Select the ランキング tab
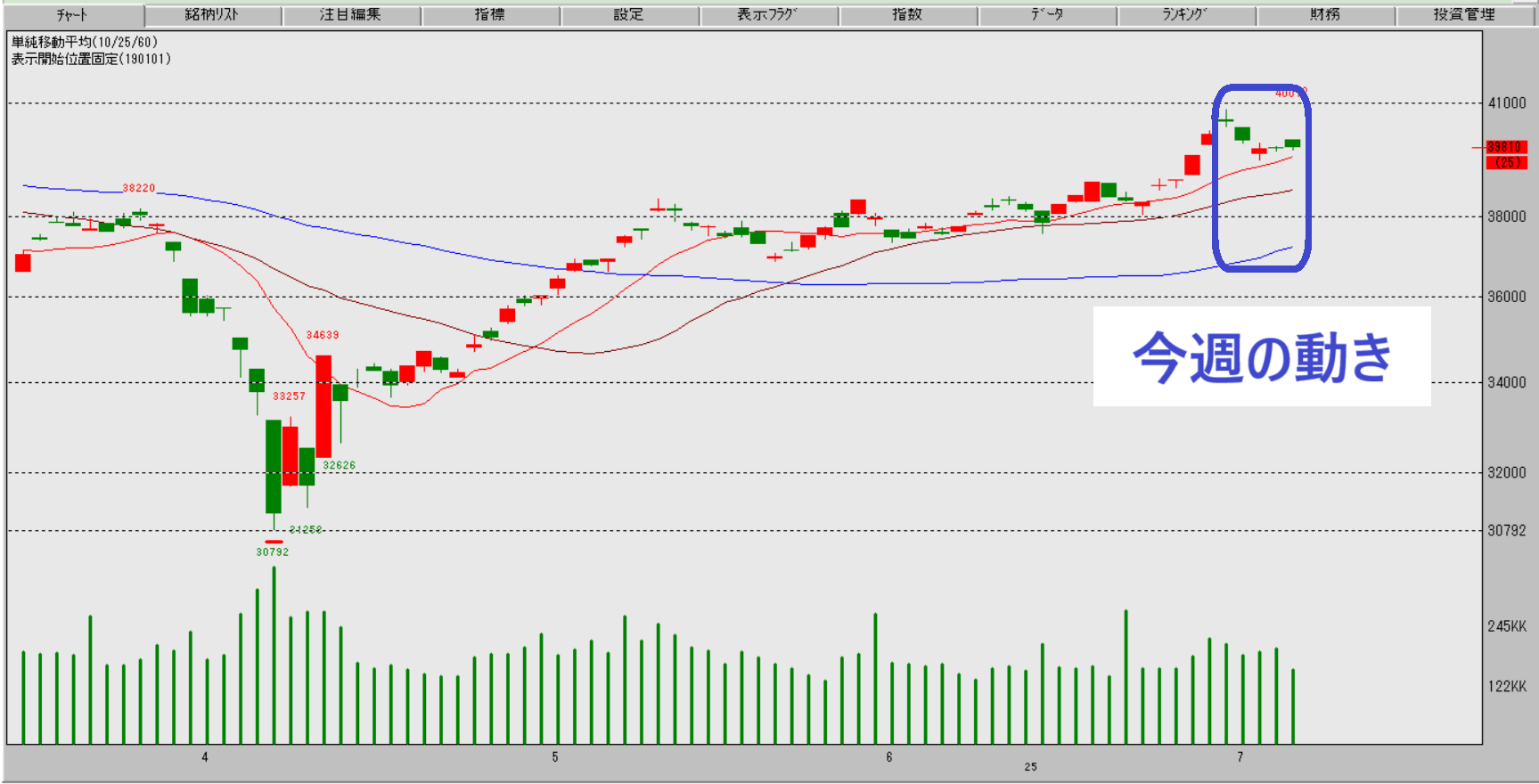 pos(1186,15)
